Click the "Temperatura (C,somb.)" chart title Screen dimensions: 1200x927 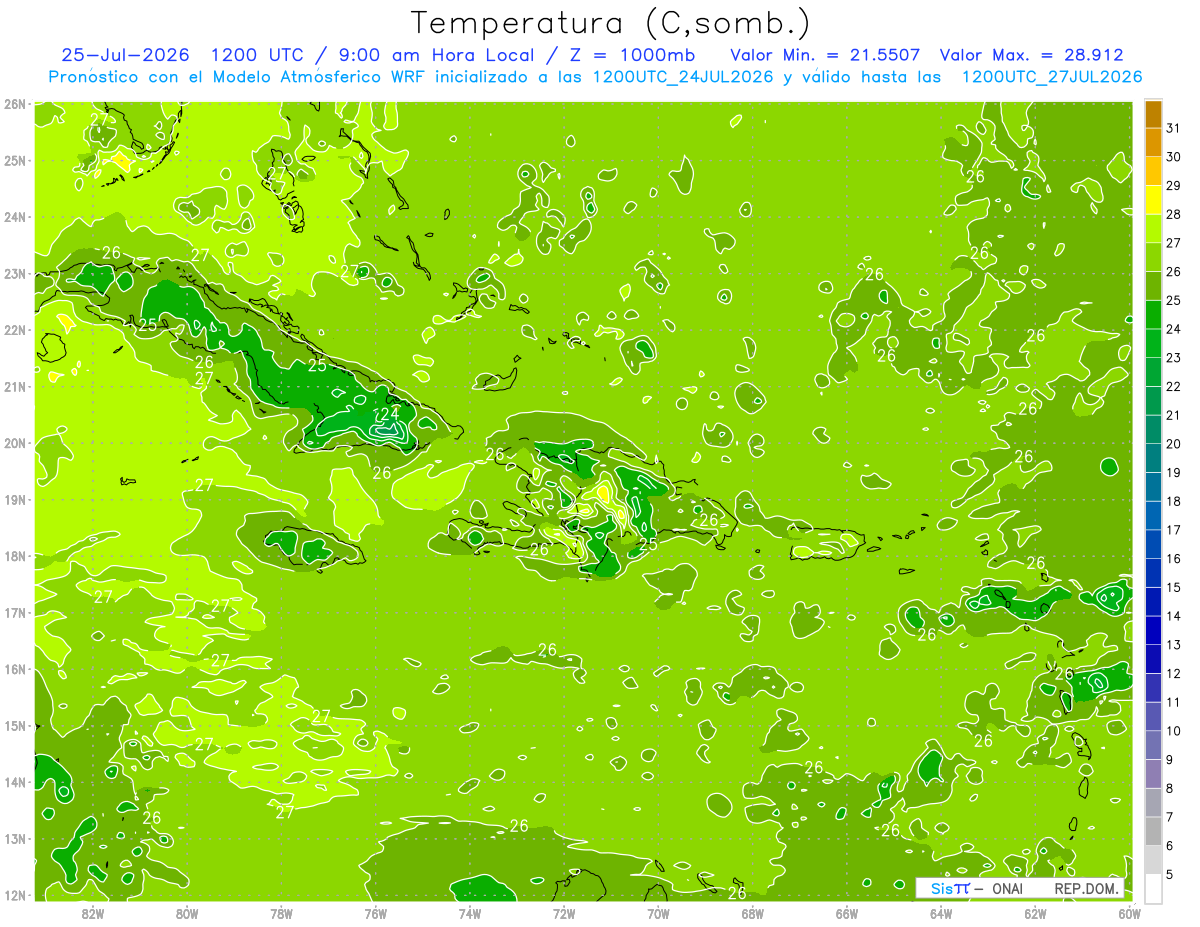(x=610, y=22)
